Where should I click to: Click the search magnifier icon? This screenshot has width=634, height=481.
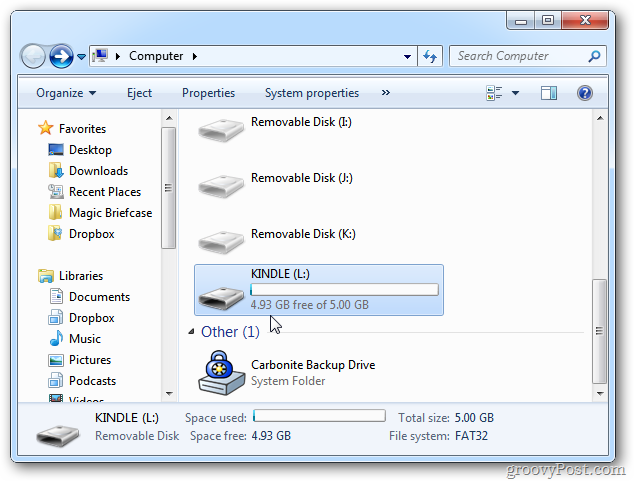(x=594, y=56)
